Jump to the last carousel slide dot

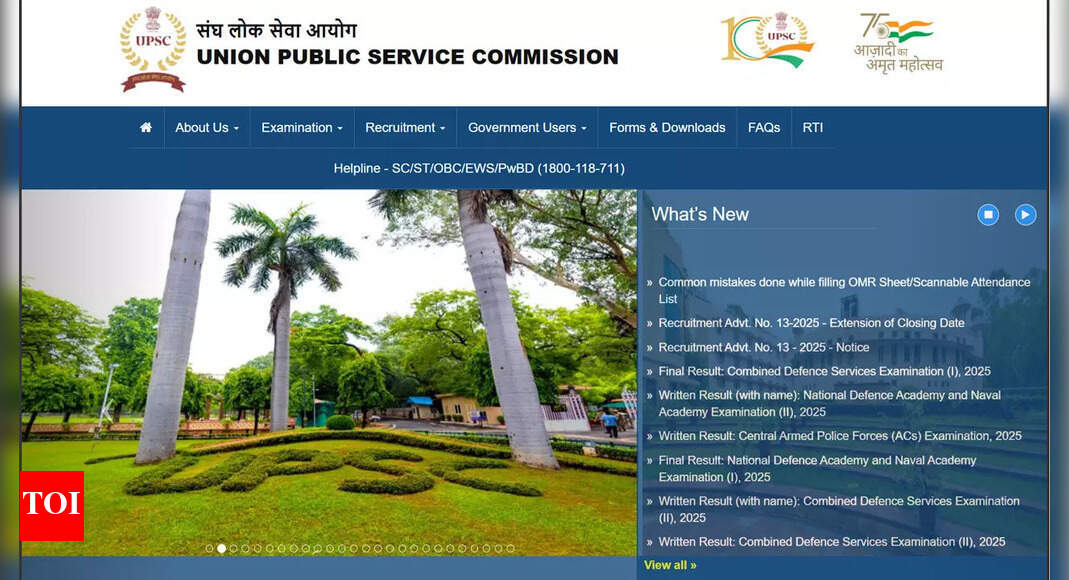pos(510,548)
